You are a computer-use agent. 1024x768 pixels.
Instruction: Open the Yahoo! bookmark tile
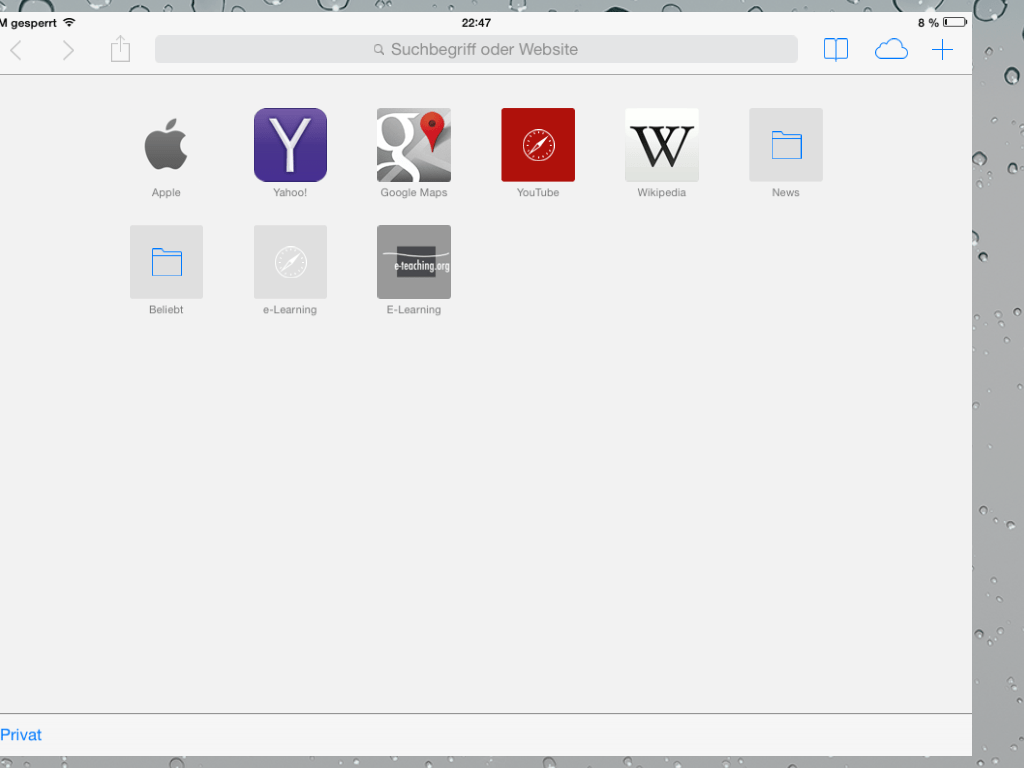coord(290,145)
